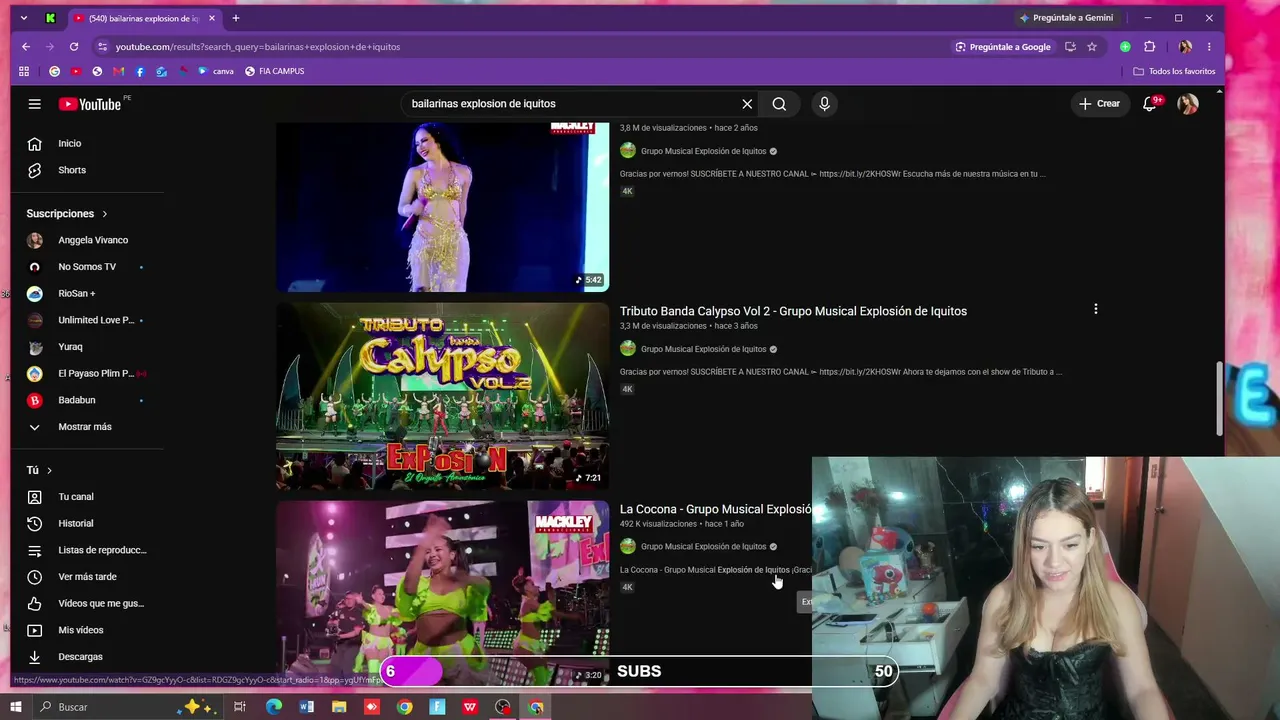
Task: Clear the YouTube search box text
Action: [747, 104]
